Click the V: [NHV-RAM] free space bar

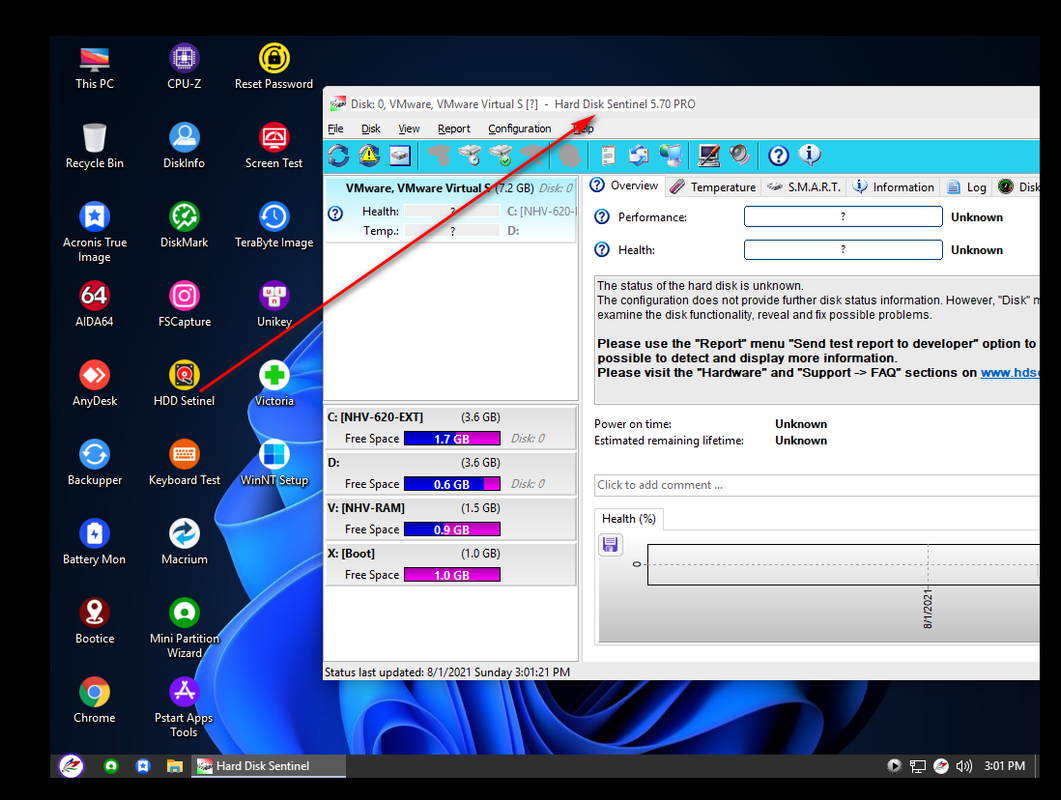pyautogui.click(x=452, y=529)
